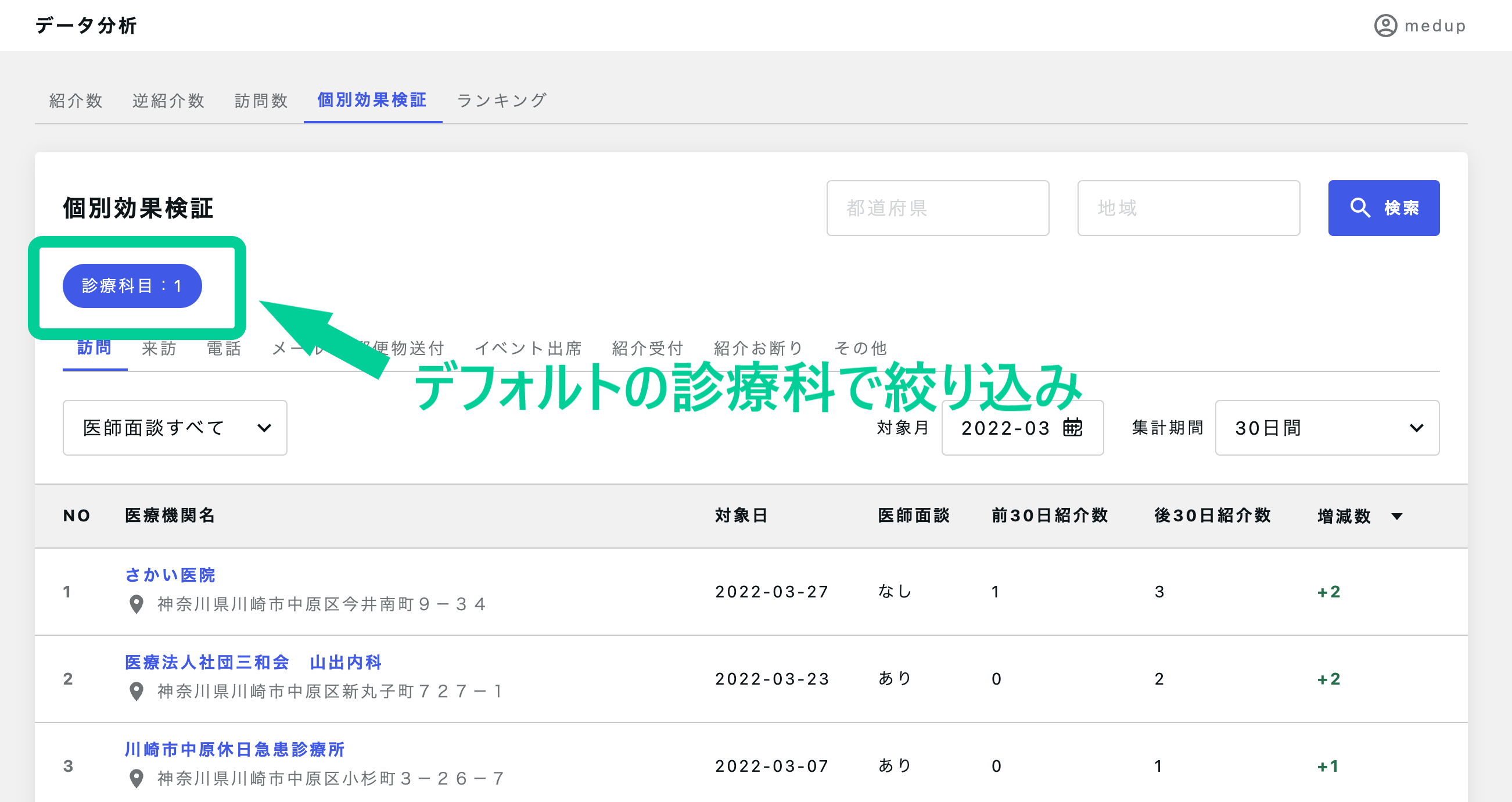Click the 対象日 column header

pyautogui.click(x=741, y=515)
